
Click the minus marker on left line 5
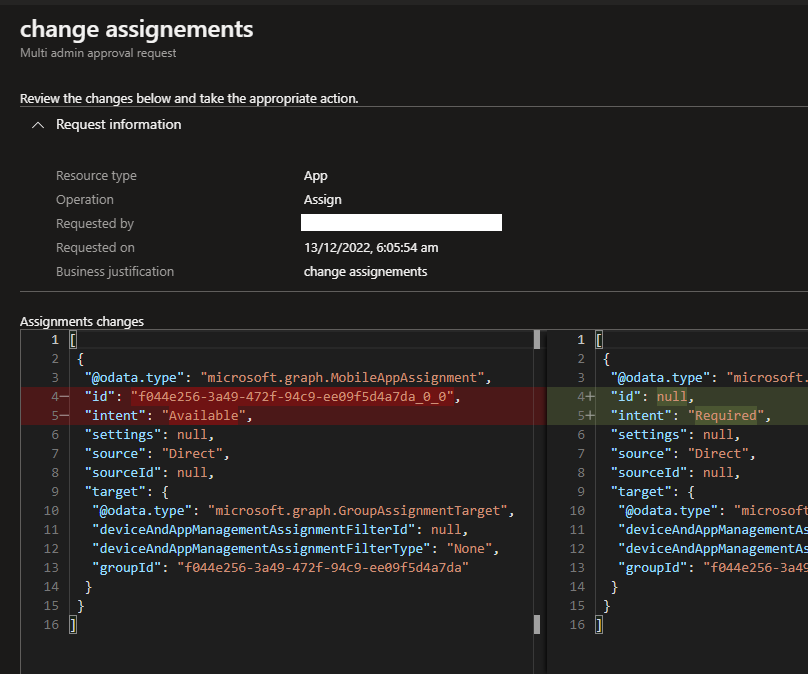(x=66, y=416)
